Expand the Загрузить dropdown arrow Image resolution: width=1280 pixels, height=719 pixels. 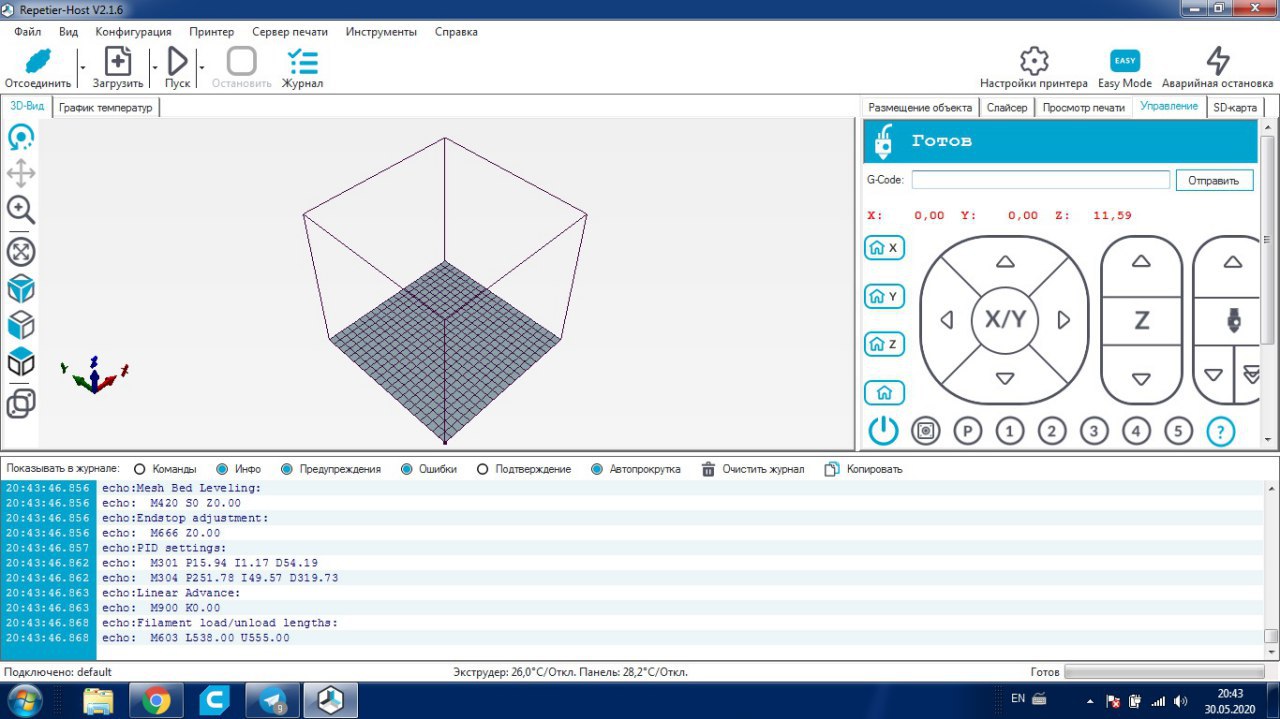[x=154, y=68]
